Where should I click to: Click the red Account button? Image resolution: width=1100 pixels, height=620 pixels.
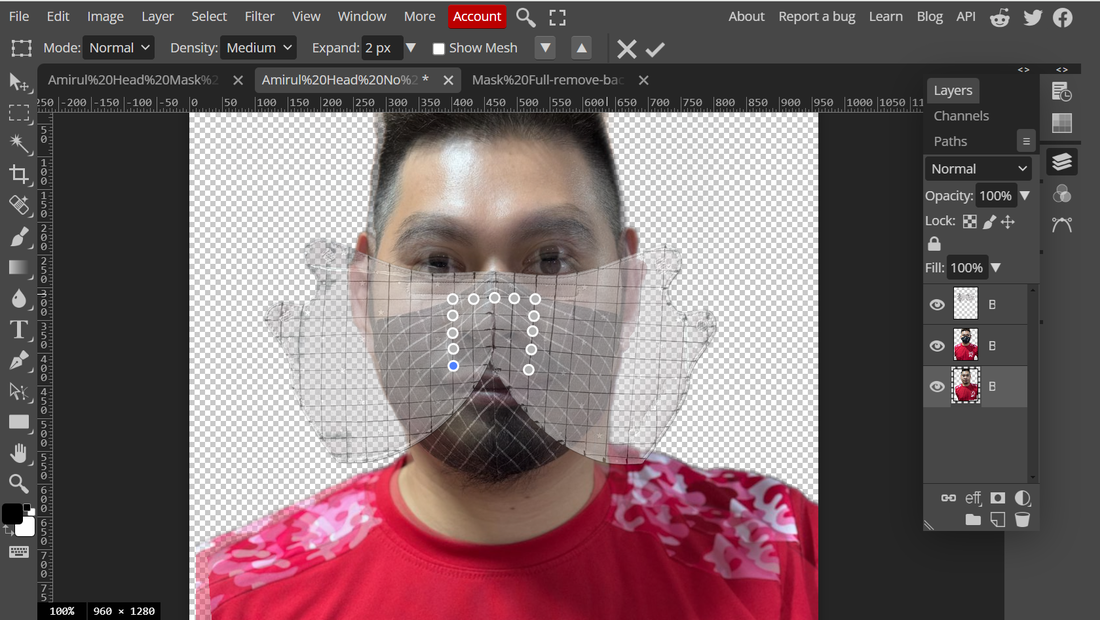click(x=477, y=16)
